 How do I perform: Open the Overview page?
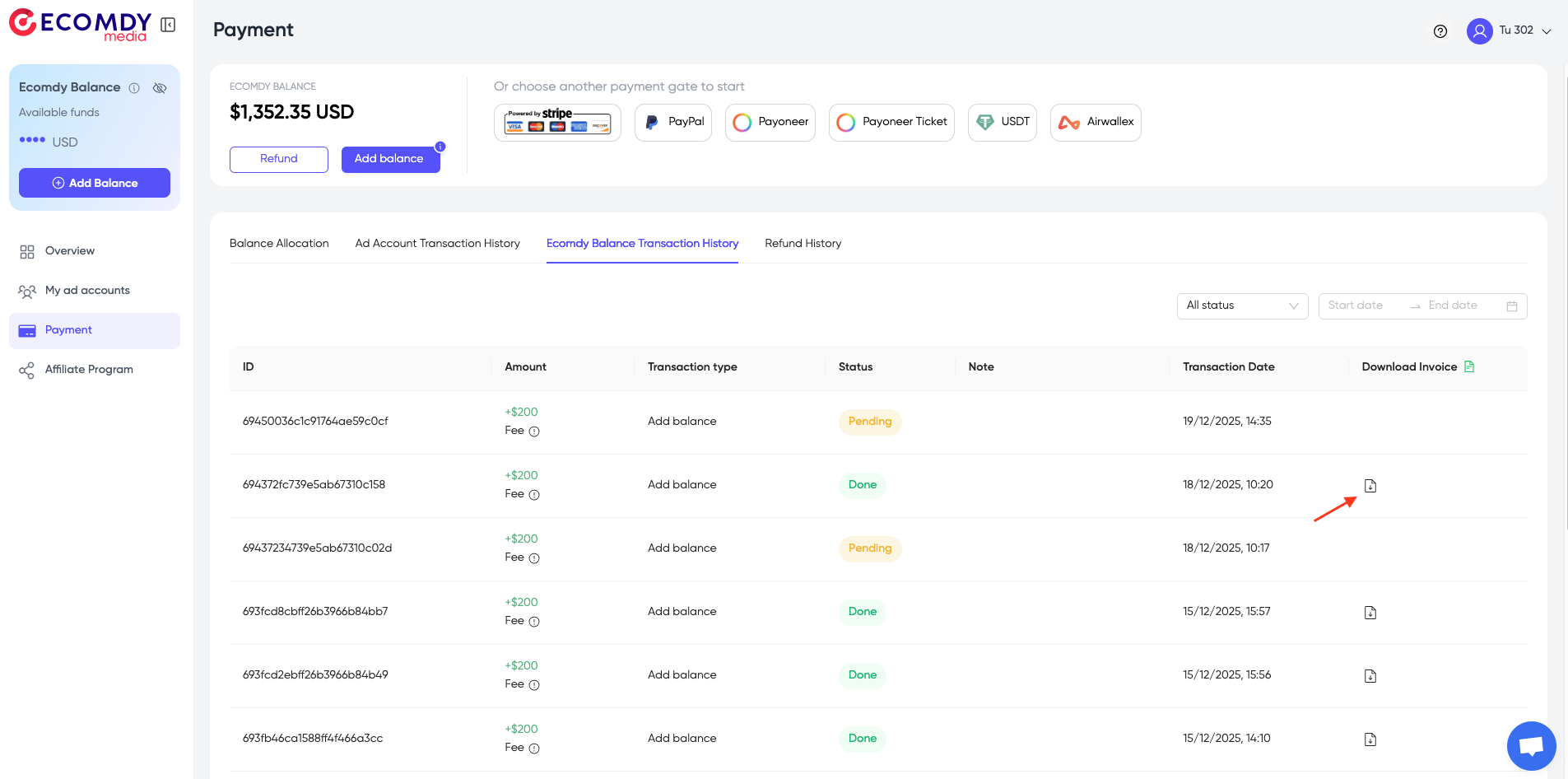pos(69,250)
